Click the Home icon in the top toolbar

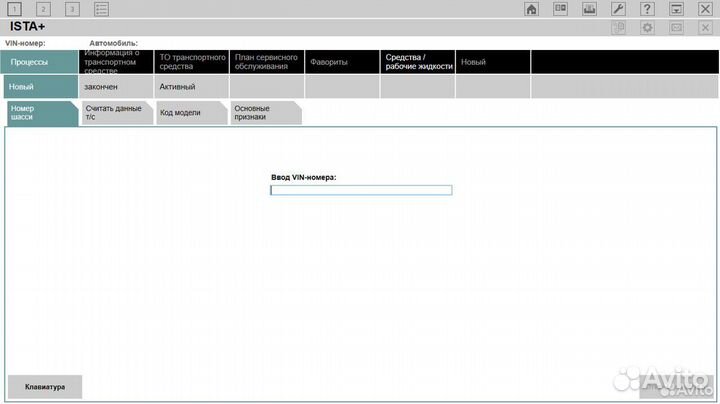coord(532,9)
